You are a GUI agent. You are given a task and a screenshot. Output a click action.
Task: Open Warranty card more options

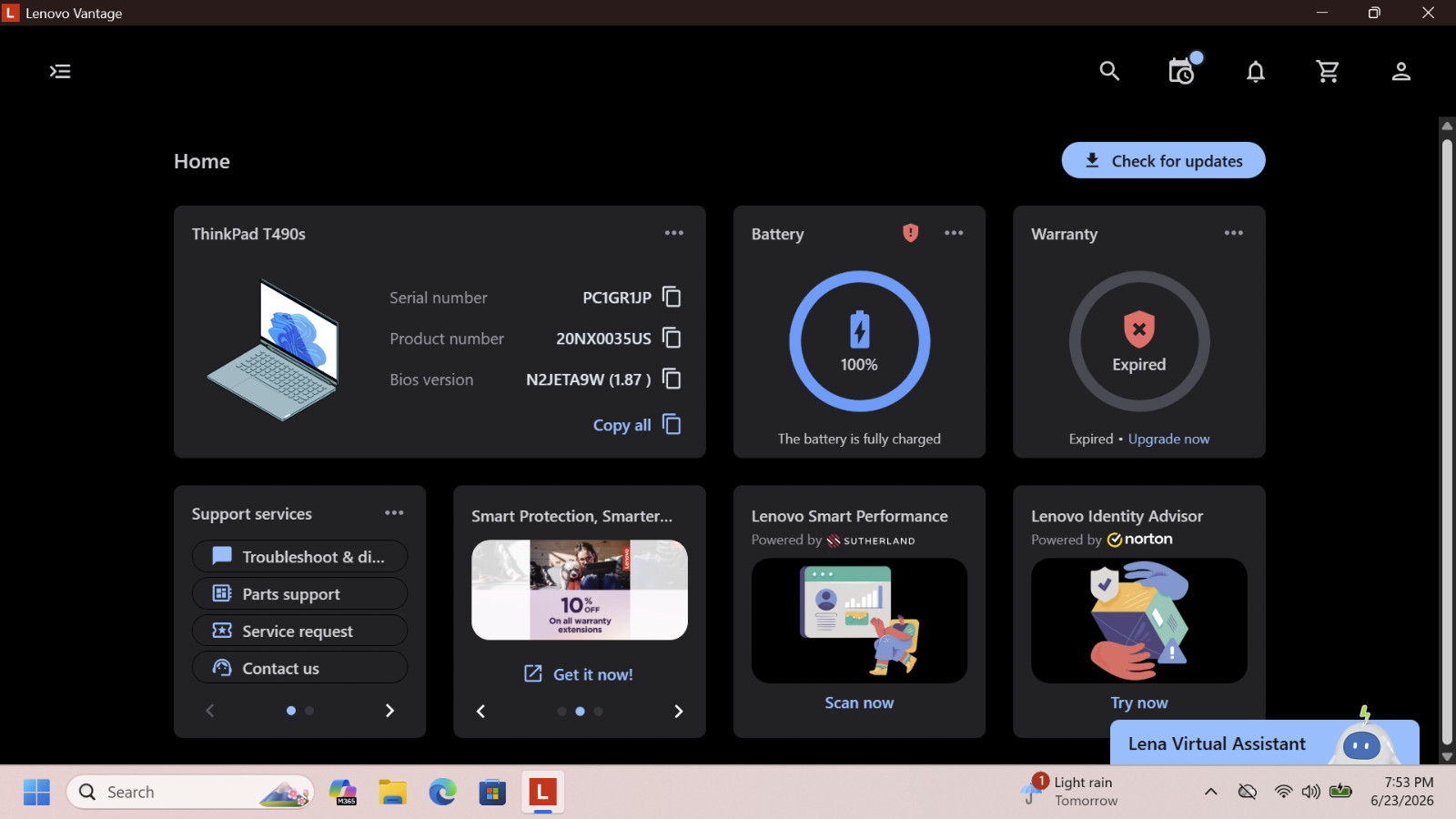[1233, 233]
